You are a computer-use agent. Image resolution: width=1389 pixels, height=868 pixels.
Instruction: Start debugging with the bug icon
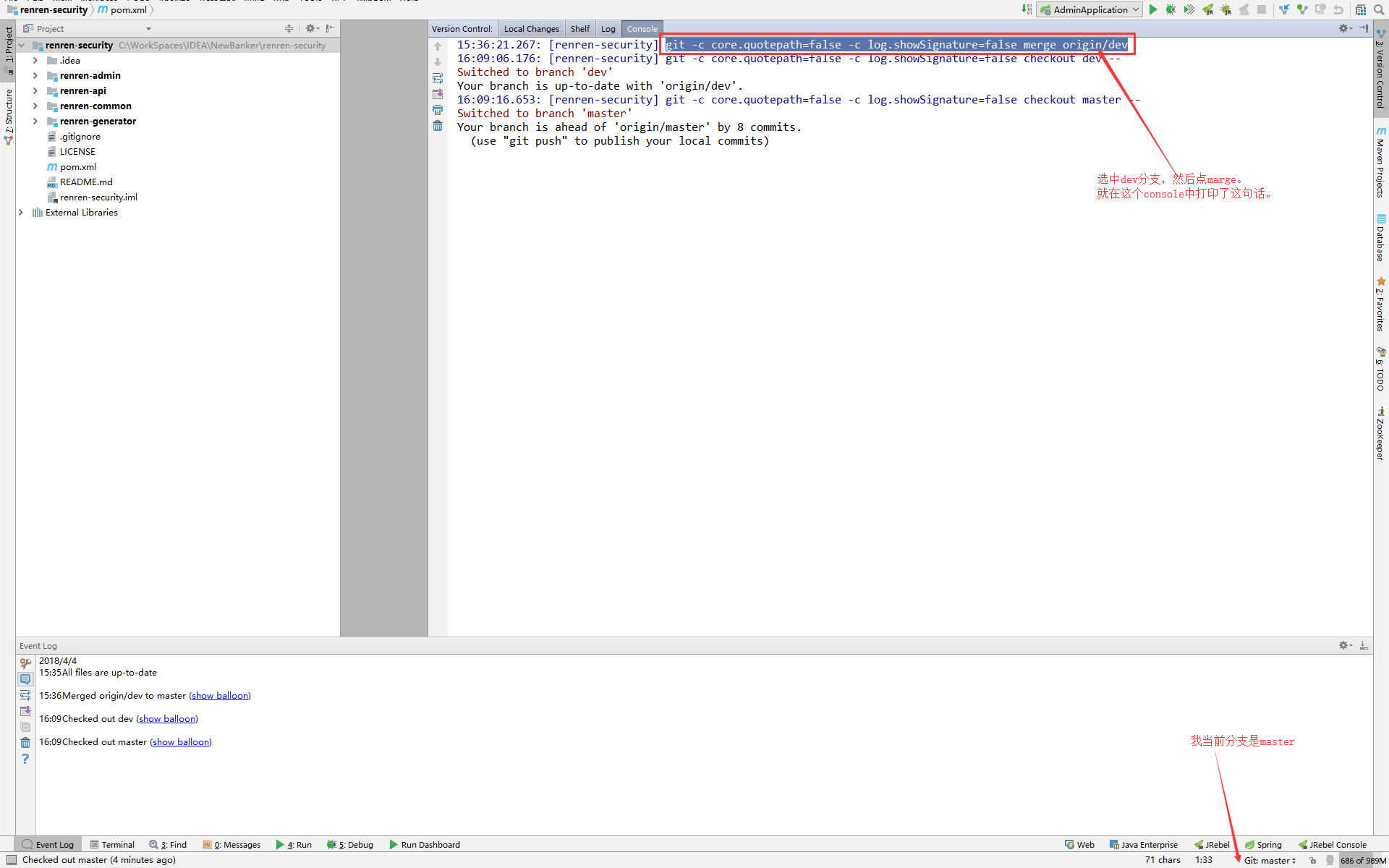pyautogui.click(x=1171, y=9)
